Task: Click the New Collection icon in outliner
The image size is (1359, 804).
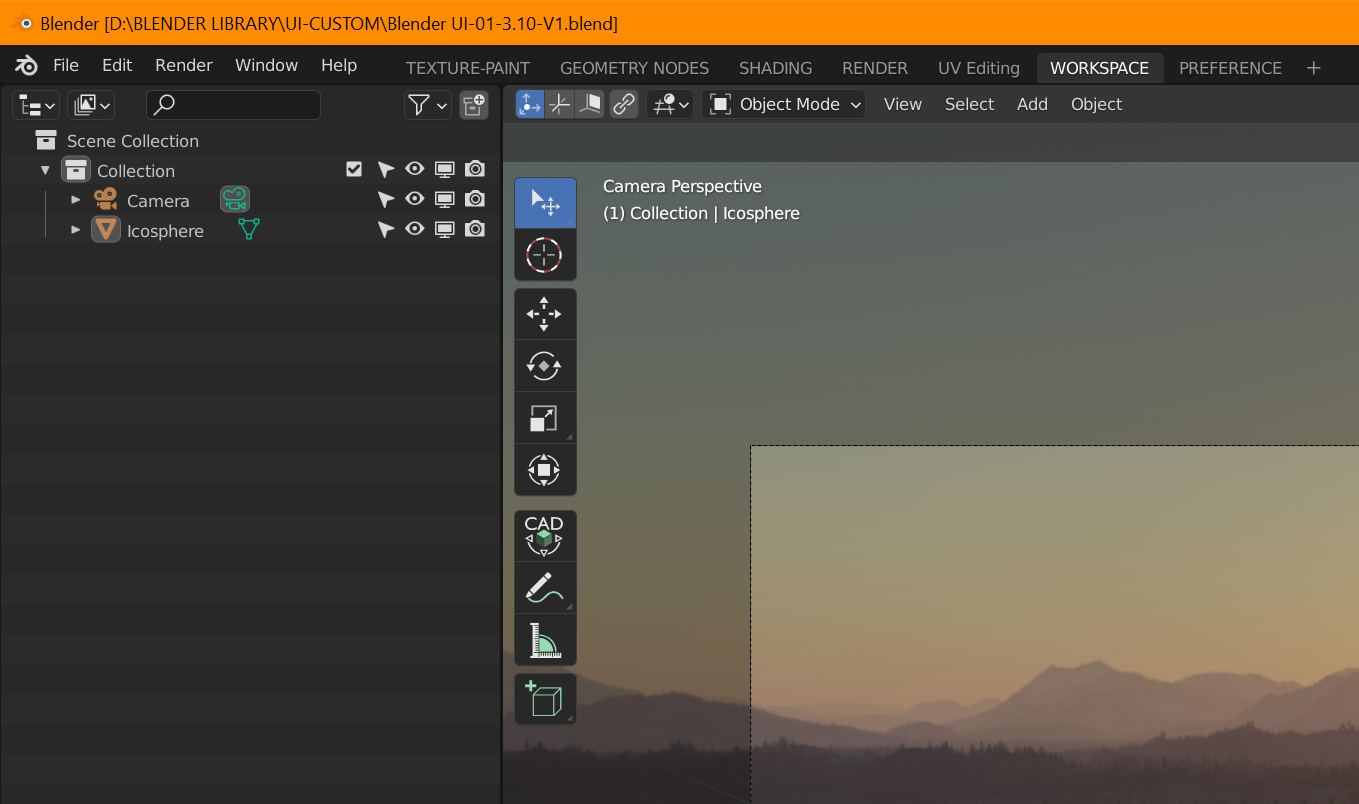Action: click(474, 105)
